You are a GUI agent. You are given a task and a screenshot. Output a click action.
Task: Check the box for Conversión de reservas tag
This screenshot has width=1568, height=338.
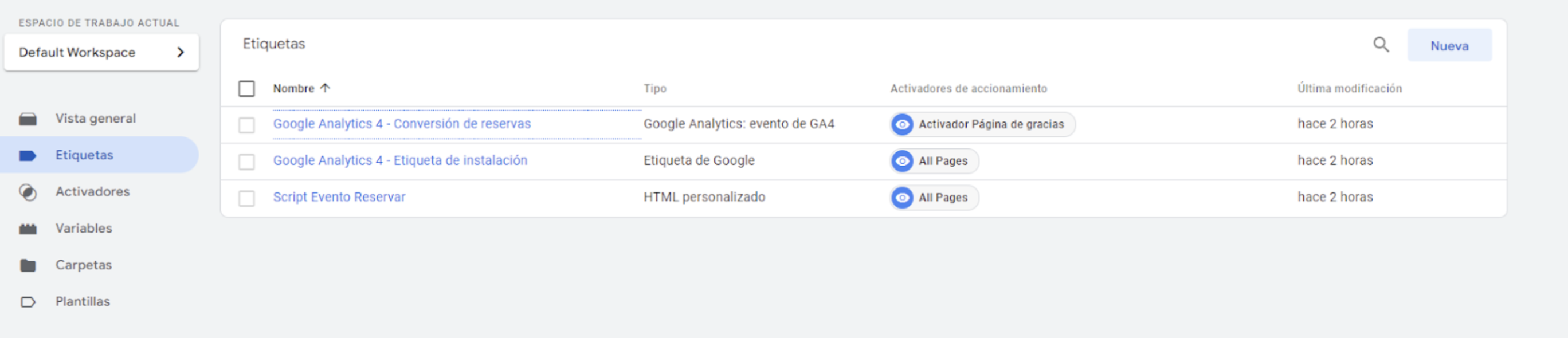(246, 125)
